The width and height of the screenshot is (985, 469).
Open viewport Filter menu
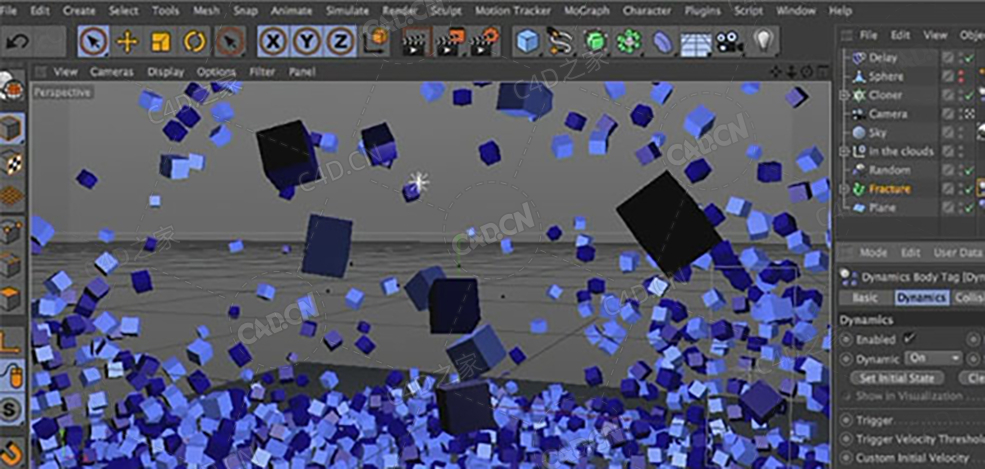pos(262,72)
